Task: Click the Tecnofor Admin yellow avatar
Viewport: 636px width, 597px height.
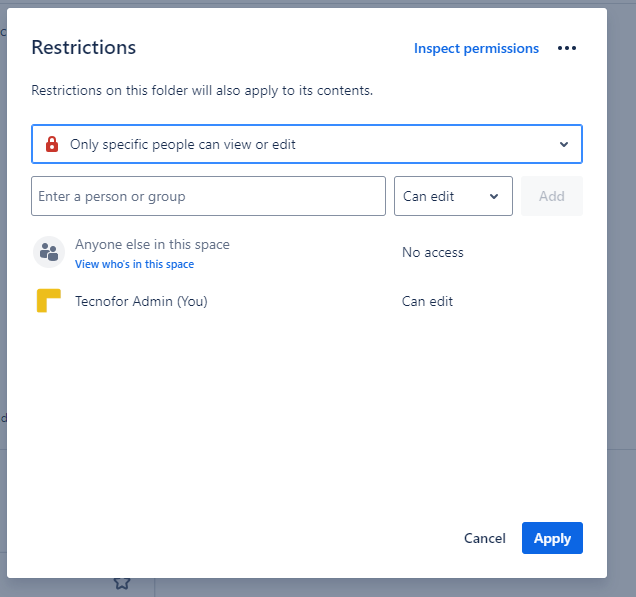Action: click(48, 301)
